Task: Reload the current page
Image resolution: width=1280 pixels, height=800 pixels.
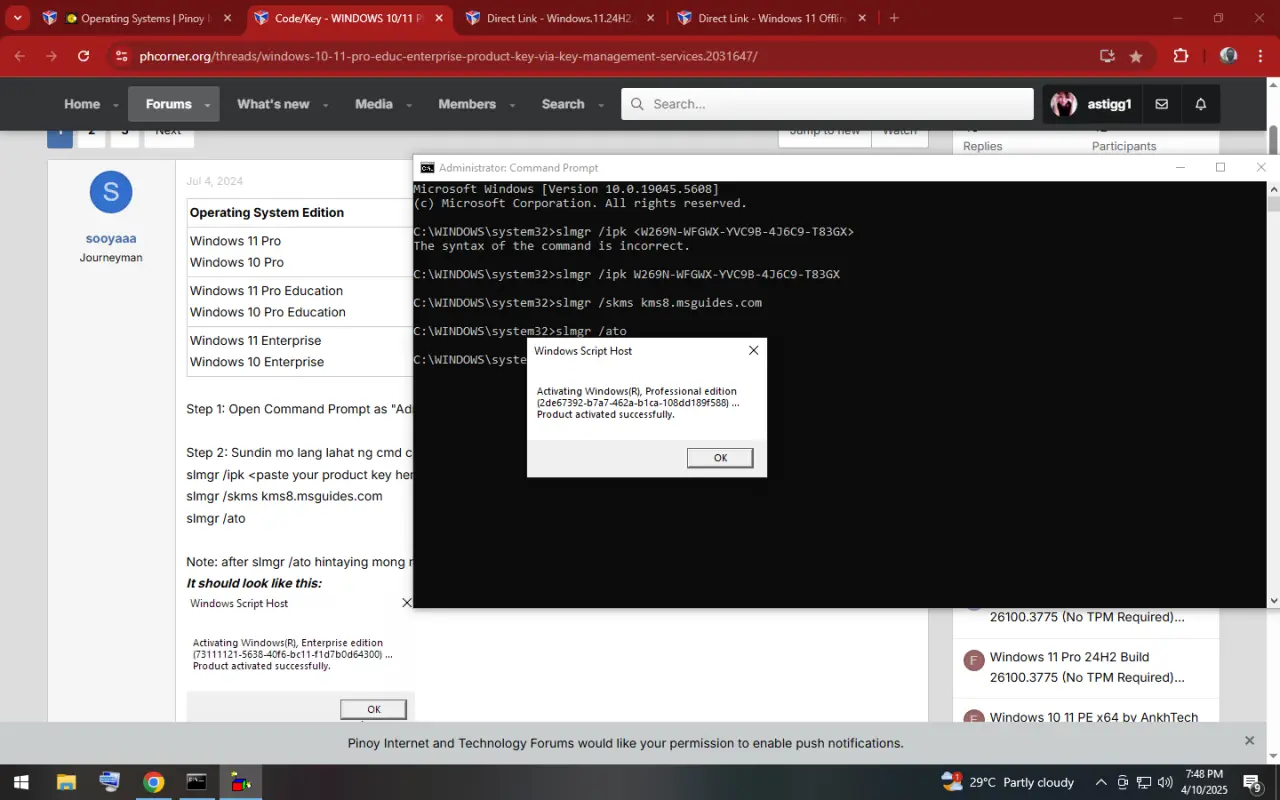Action: click(x=84, y=56)
